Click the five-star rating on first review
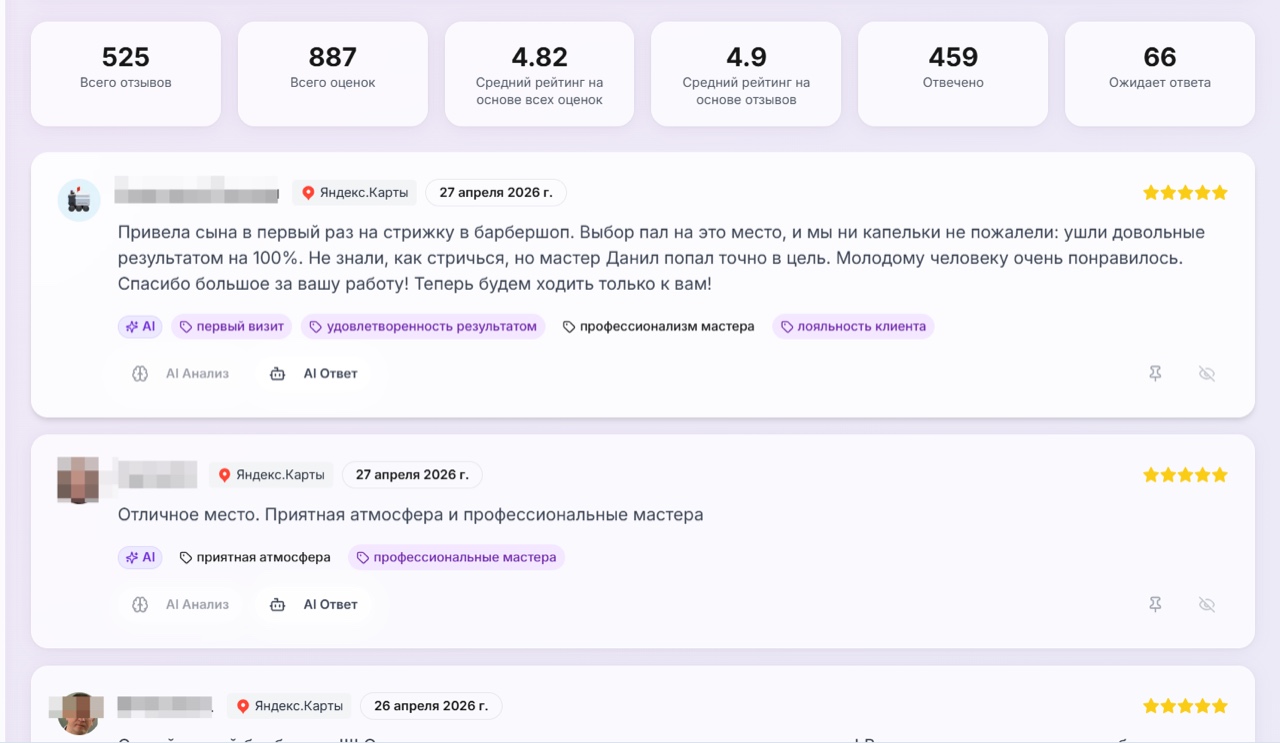The width and height of the screenshot is (1280, 743). click(1185, 192)
